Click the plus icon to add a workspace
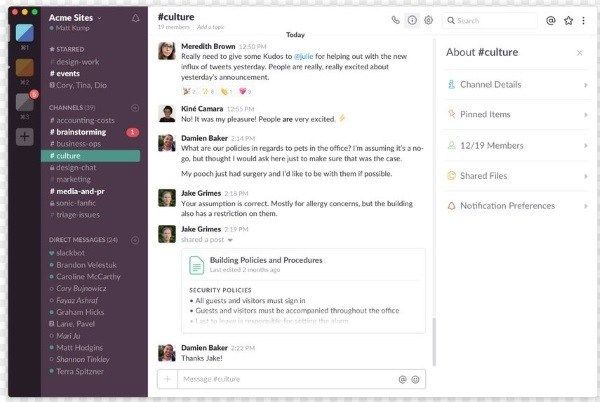600x402 pixels. pyautogui.click(x=24, y=135)
